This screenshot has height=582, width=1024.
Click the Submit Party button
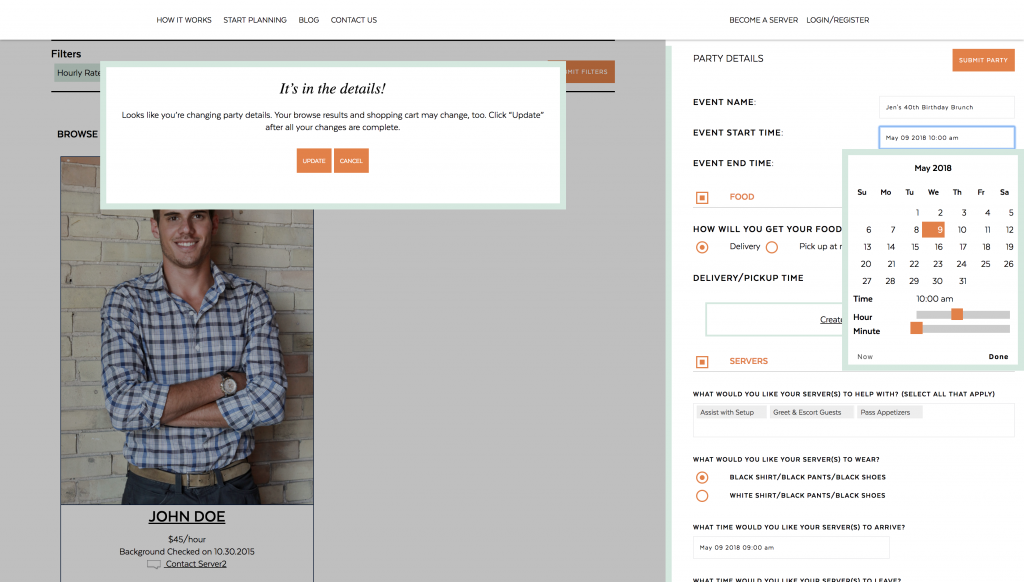pyautogui.click(x=984, y=60)
